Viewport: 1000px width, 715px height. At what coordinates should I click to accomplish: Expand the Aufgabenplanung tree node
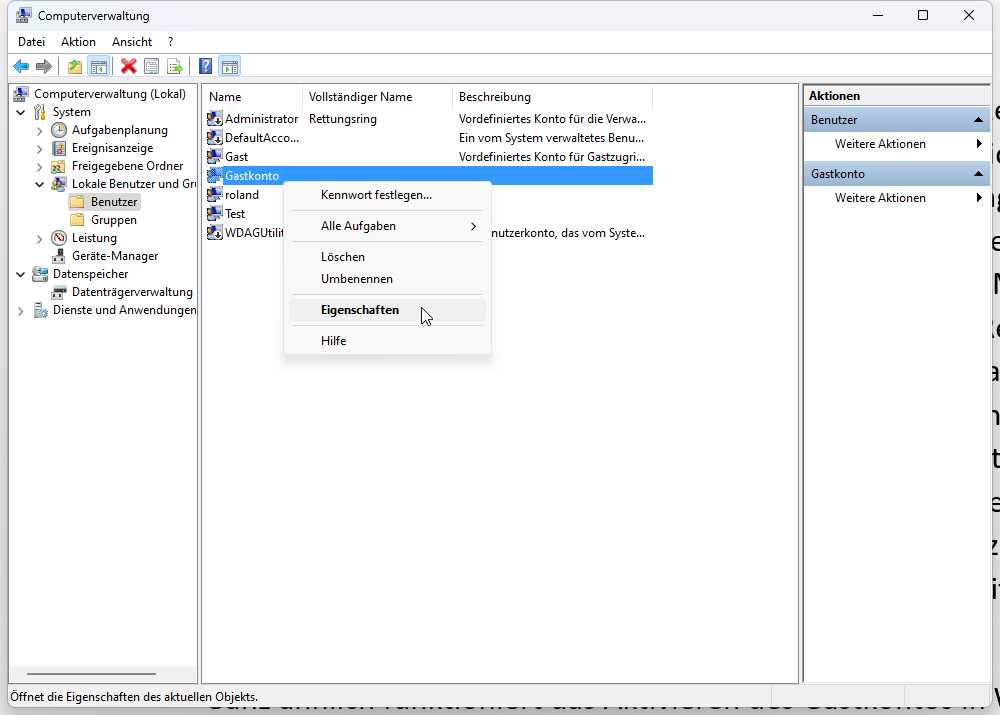pyautogui.click(x=40, y=130)
